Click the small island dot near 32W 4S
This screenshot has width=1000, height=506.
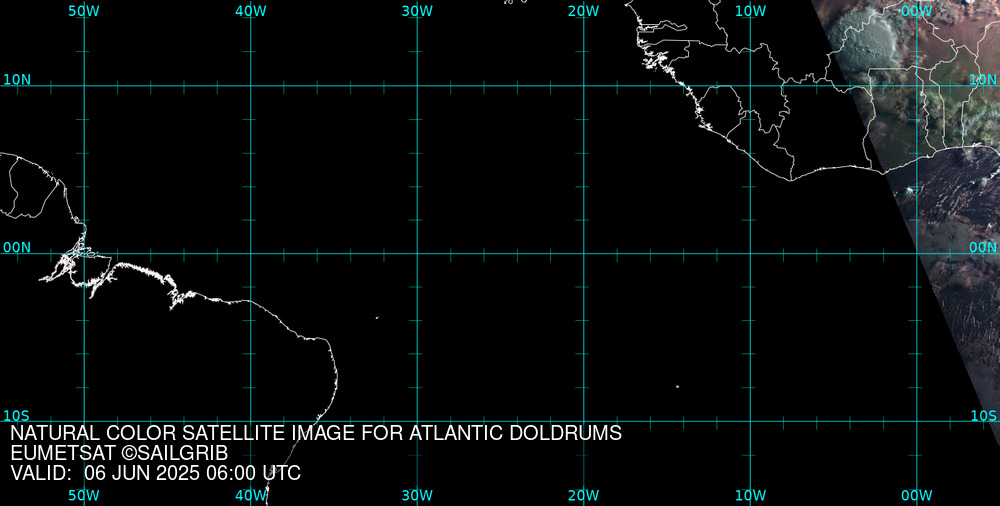377,317
